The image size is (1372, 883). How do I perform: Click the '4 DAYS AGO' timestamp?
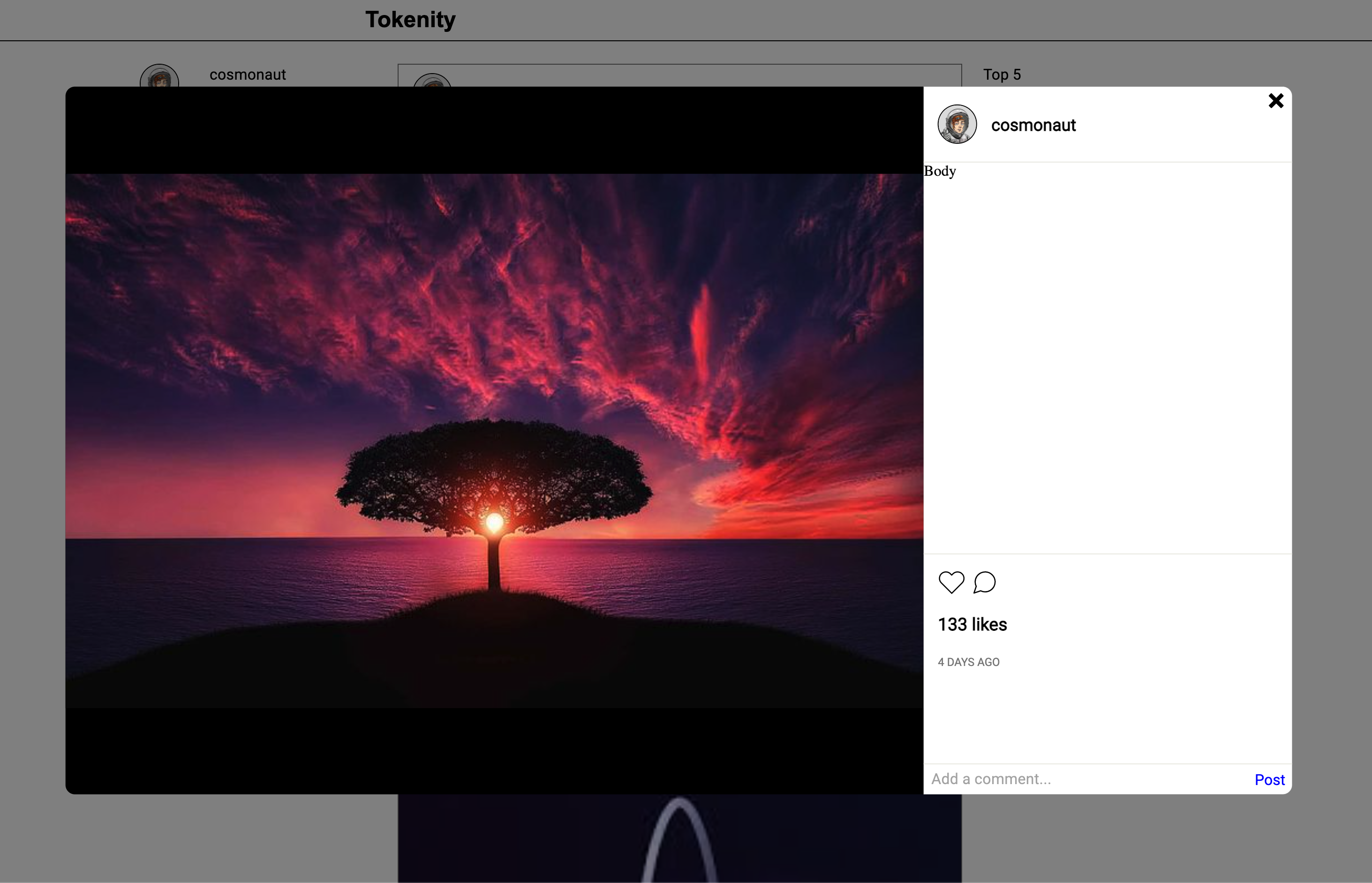tap(968, 662)
